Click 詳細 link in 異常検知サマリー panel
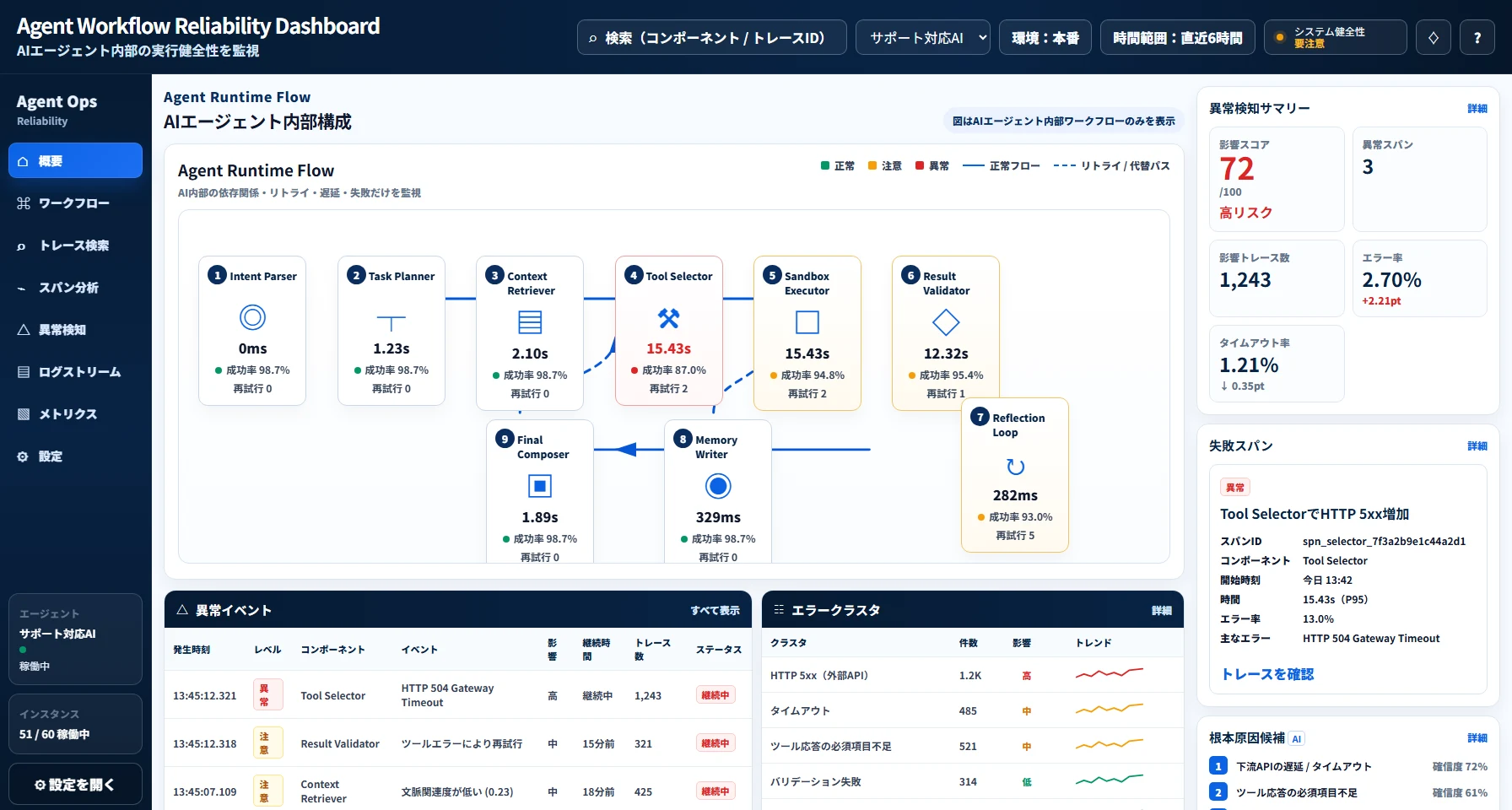This screenshot has height=810, width=1512. [1477, 109]
